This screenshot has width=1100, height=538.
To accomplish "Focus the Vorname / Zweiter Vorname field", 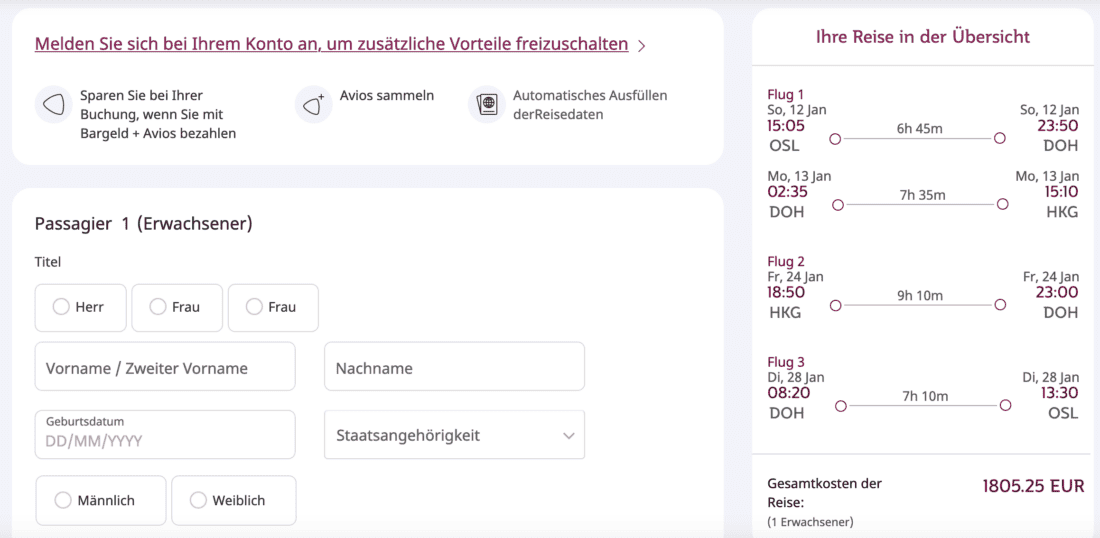I will (165, 367).
